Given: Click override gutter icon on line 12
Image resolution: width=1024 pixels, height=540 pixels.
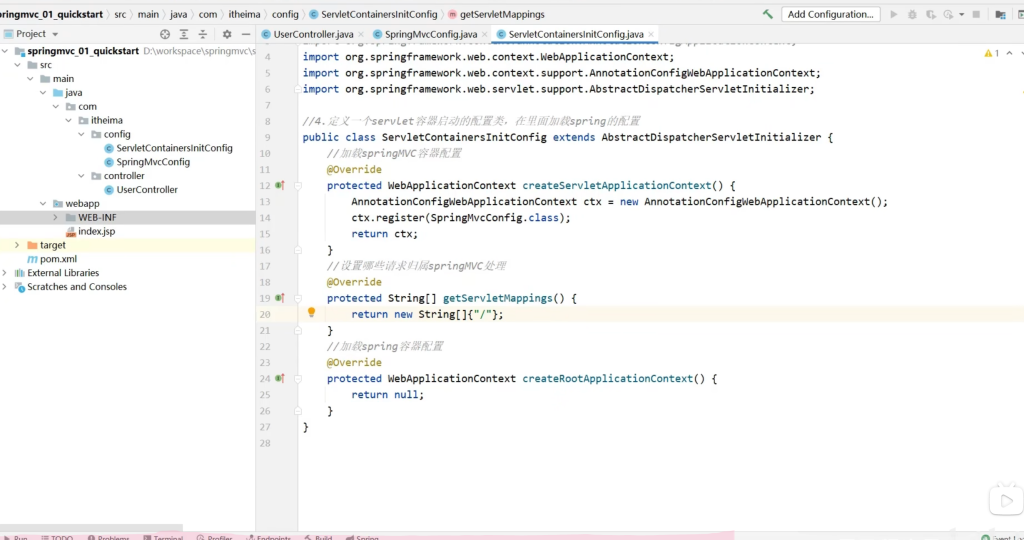Looking at the screenshot, I should (280, 185).
